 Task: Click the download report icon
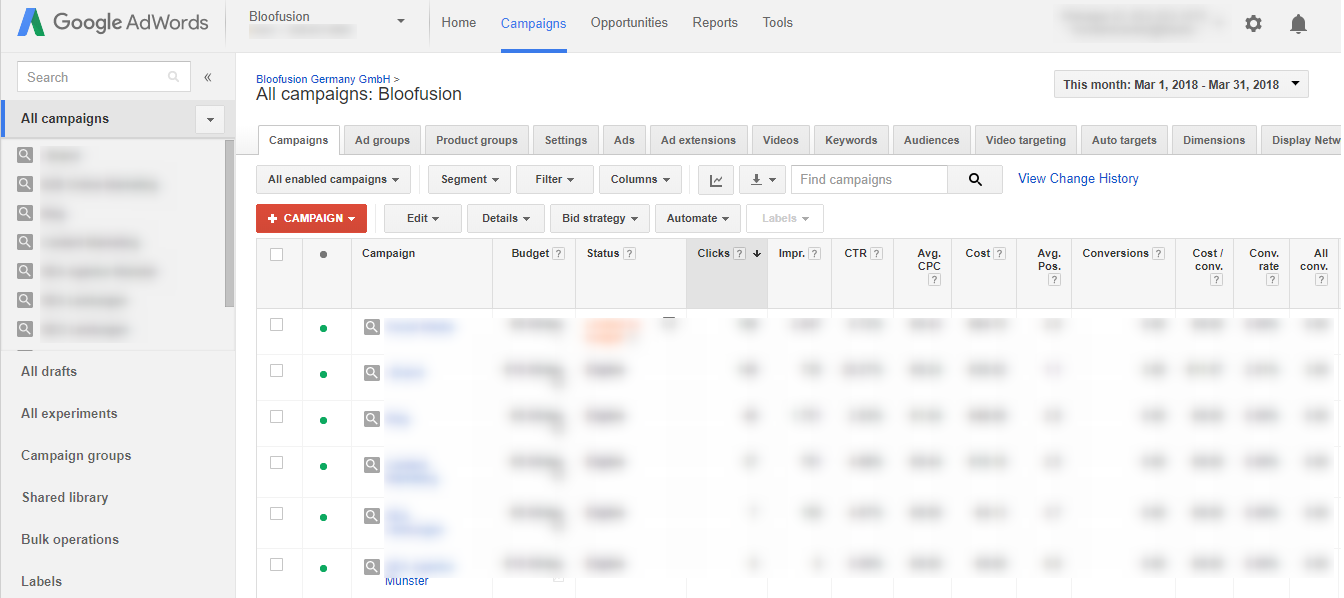(x=756, y=179)
